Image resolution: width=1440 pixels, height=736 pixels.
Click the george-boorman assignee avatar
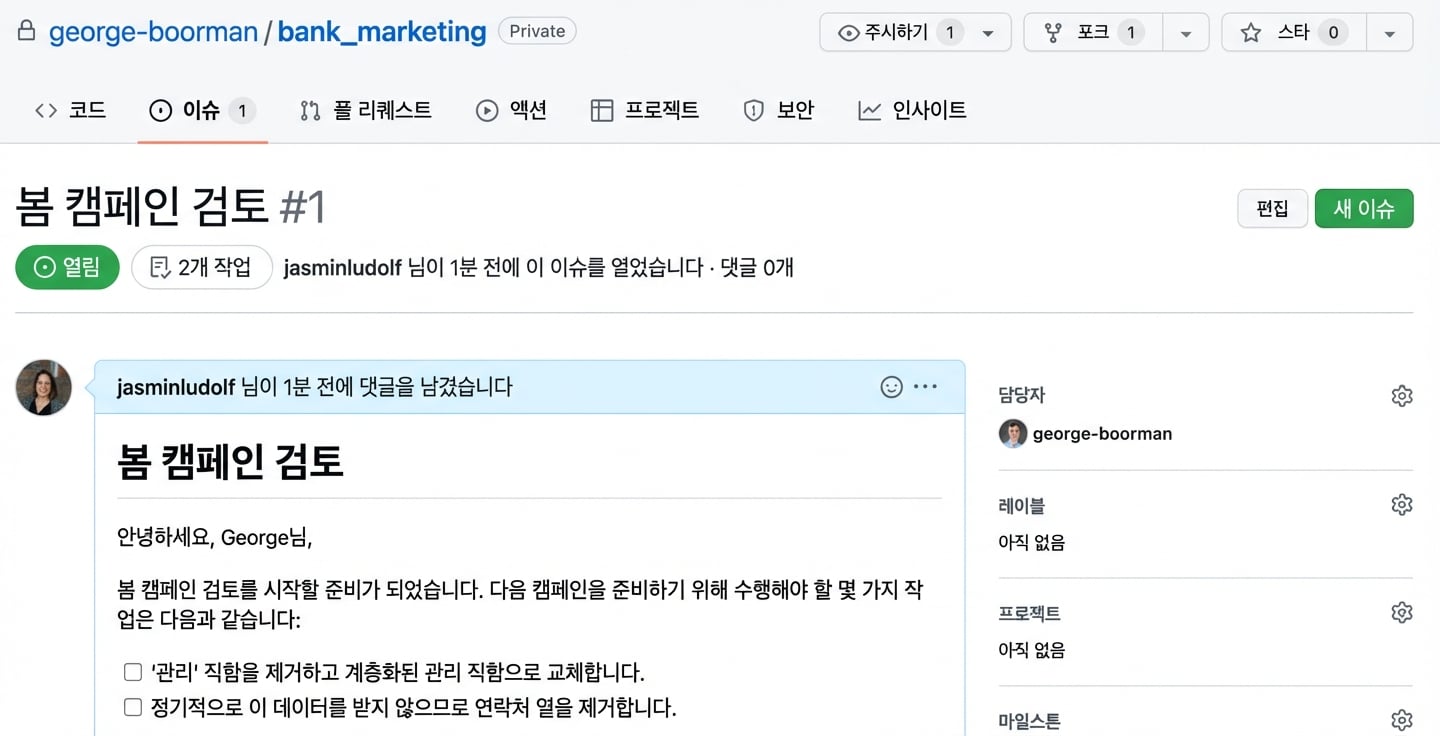click(x=1013, y=434)
